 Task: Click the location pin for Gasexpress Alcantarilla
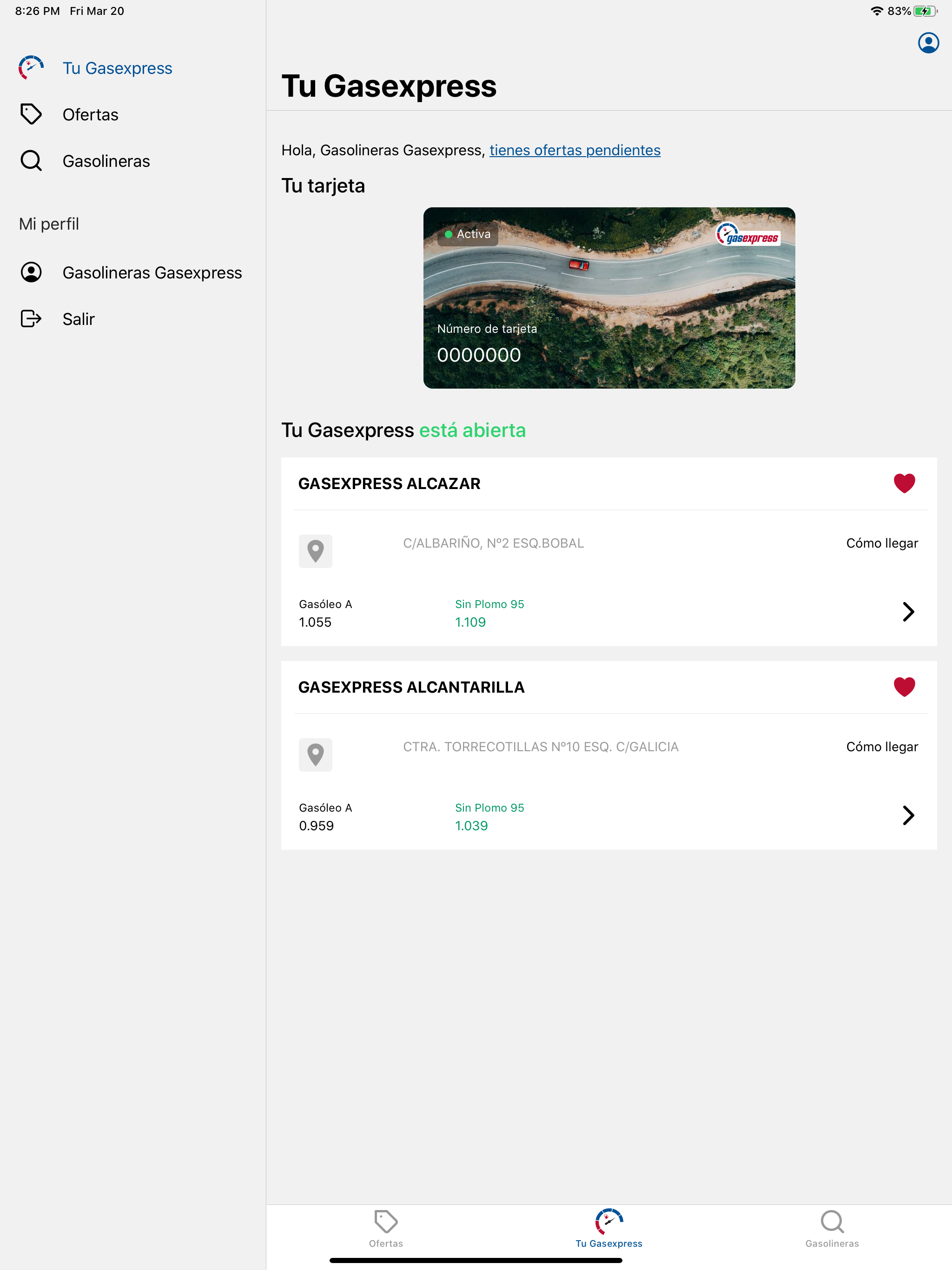pos(315,754)
